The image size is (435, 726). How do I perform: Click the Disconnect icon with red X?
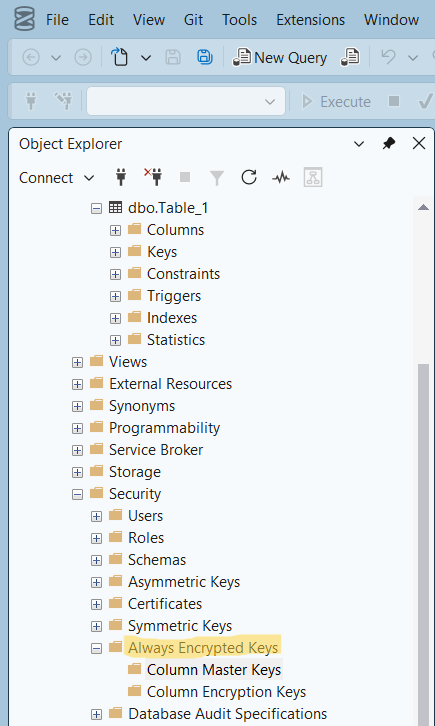point(153,177)
